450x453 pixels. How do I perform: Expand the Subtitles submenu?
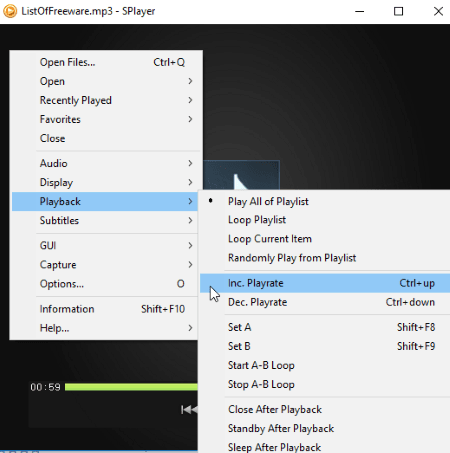(x=106, y=220)
